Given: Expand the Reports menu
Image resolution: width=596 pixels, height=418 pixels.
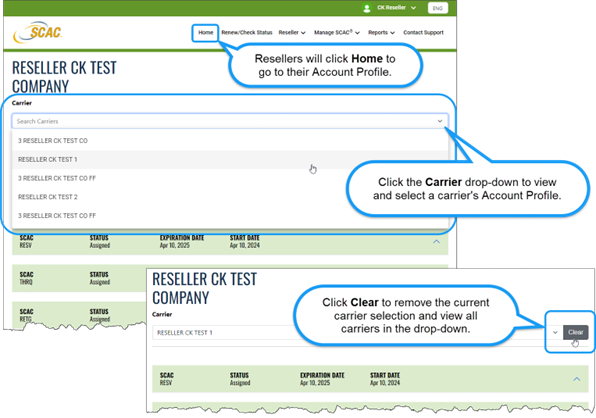Looking at the screenshot, I should [x=381, y=32].
